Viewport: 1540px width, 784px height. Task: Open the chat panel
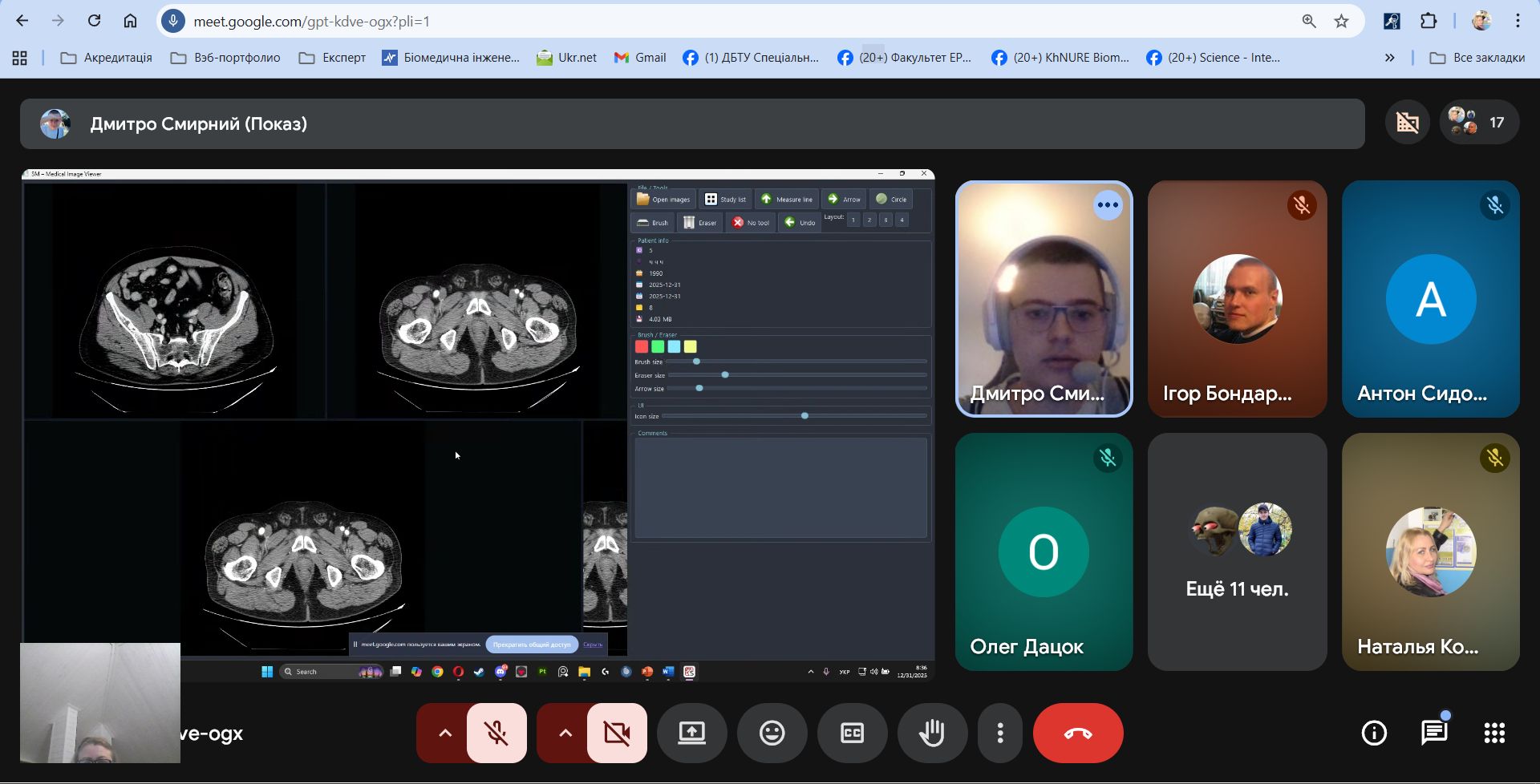point(1433,733)
